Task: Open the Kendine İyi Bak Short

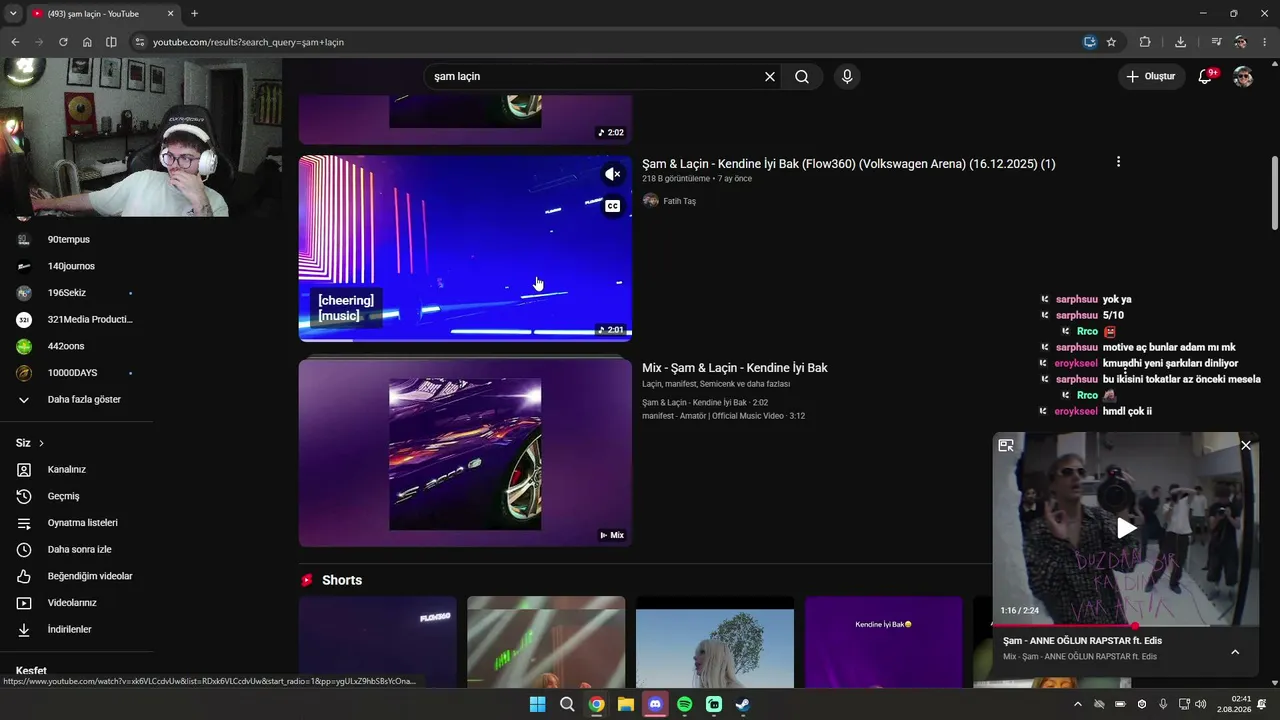Action: (884, 642)
